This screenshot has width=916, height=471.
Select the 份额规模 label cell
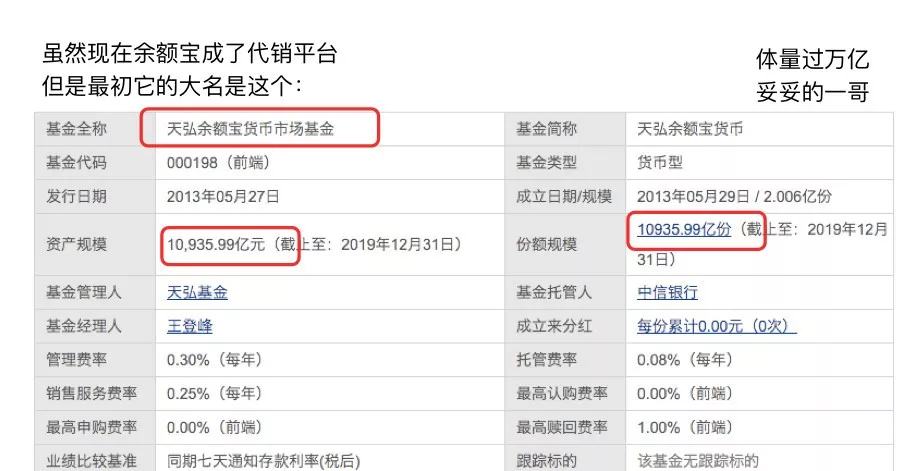tap(565, 244)
